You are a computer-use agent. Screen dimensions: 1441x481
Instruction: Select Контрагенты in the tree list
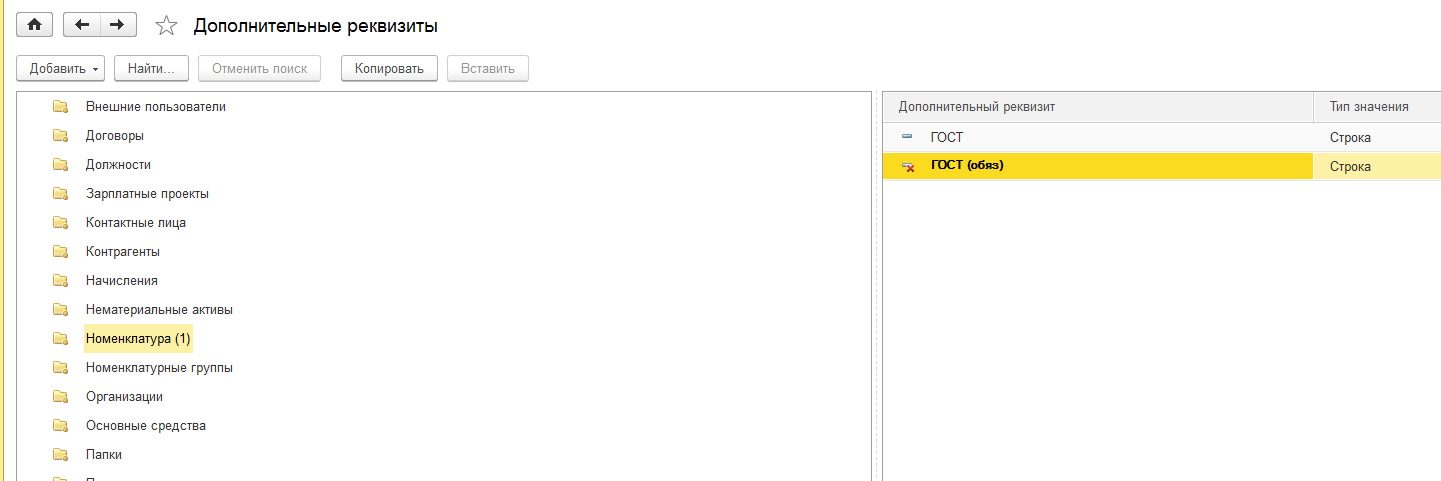pos(123,252)
